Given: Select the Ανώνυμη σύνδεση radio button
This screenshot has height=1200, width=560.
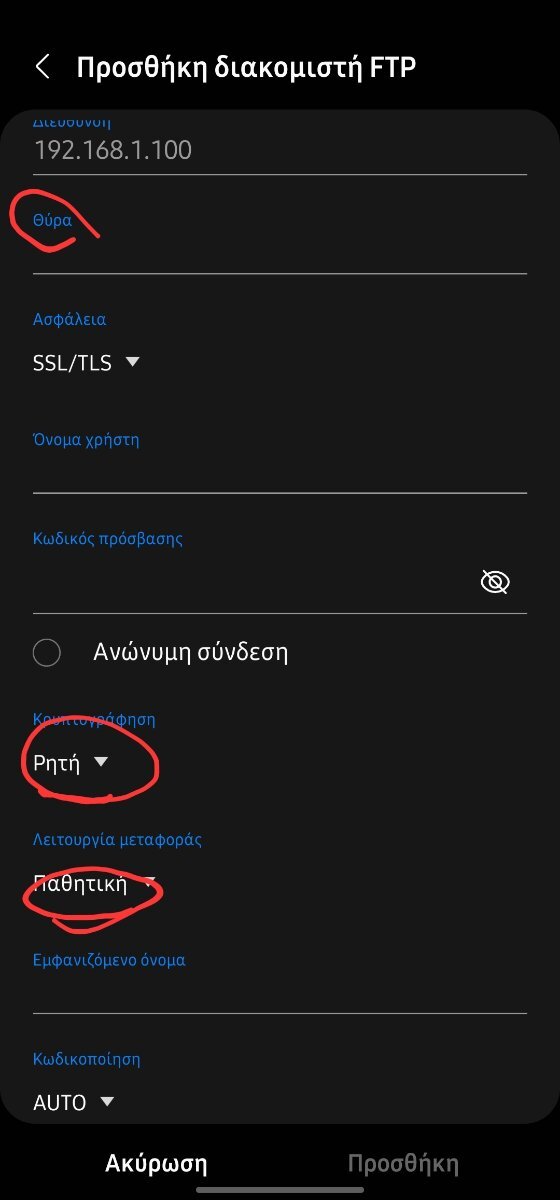Looking at the screenshot, I should pos(47,653).
